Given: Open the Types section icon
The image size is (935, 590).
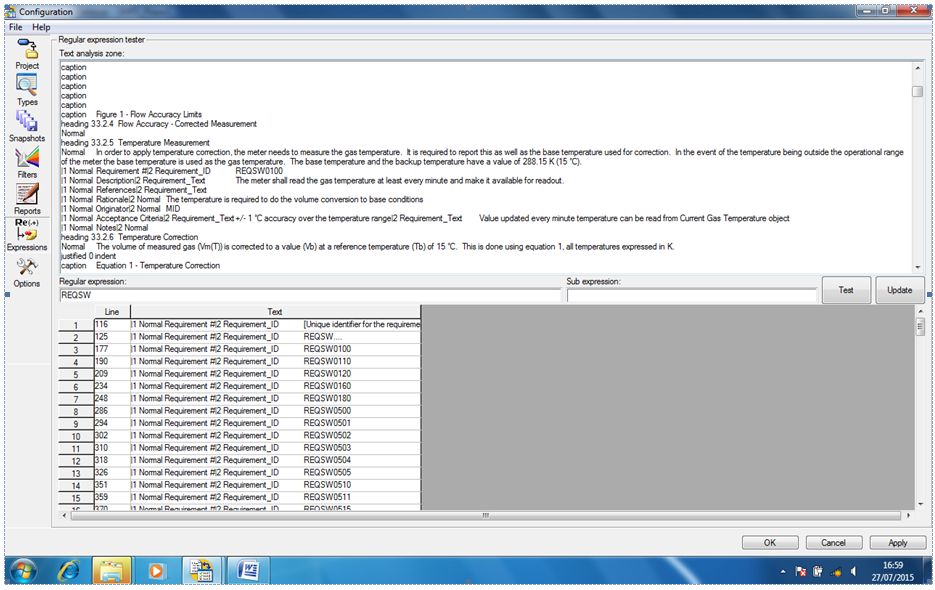Looking at the screenshot, I should click(x=27, y=85).
